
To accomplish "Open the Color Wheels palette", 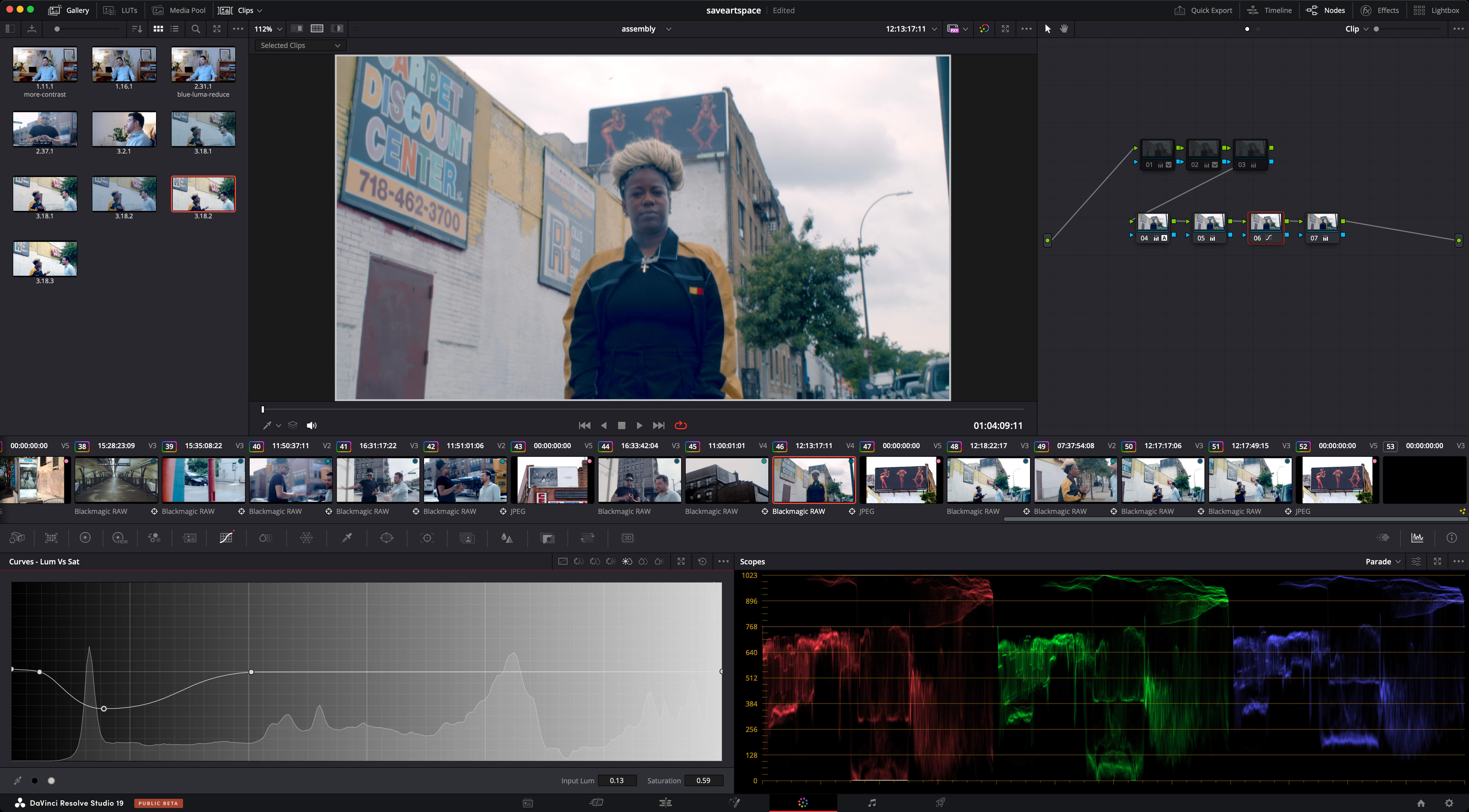I will (x=85, y=538).
